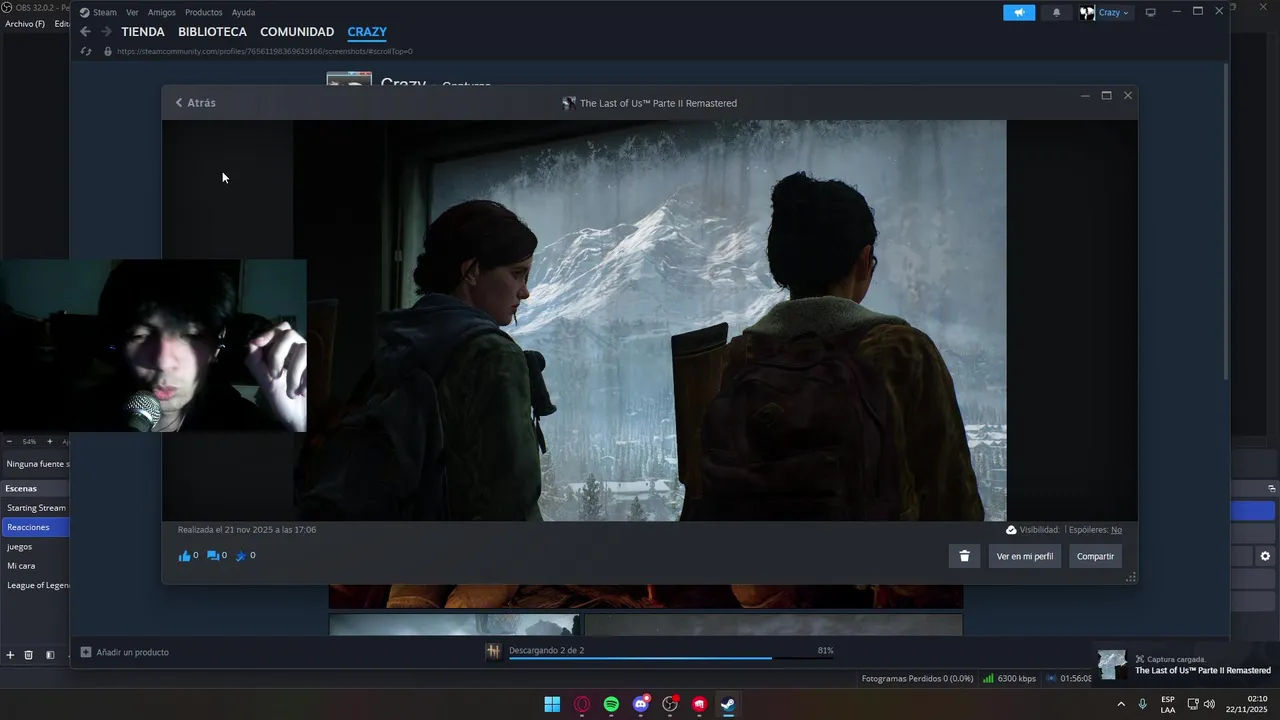This screenshot has width=1280, height=720.
Task: Show hidden system tray icons chevron
Action: pos(1120,704)
